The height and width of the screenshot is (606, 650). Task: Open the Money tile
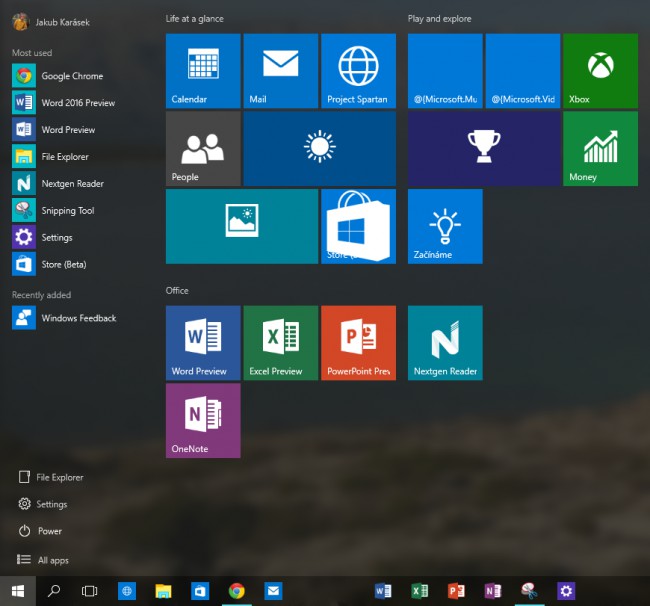click(600, 149)
